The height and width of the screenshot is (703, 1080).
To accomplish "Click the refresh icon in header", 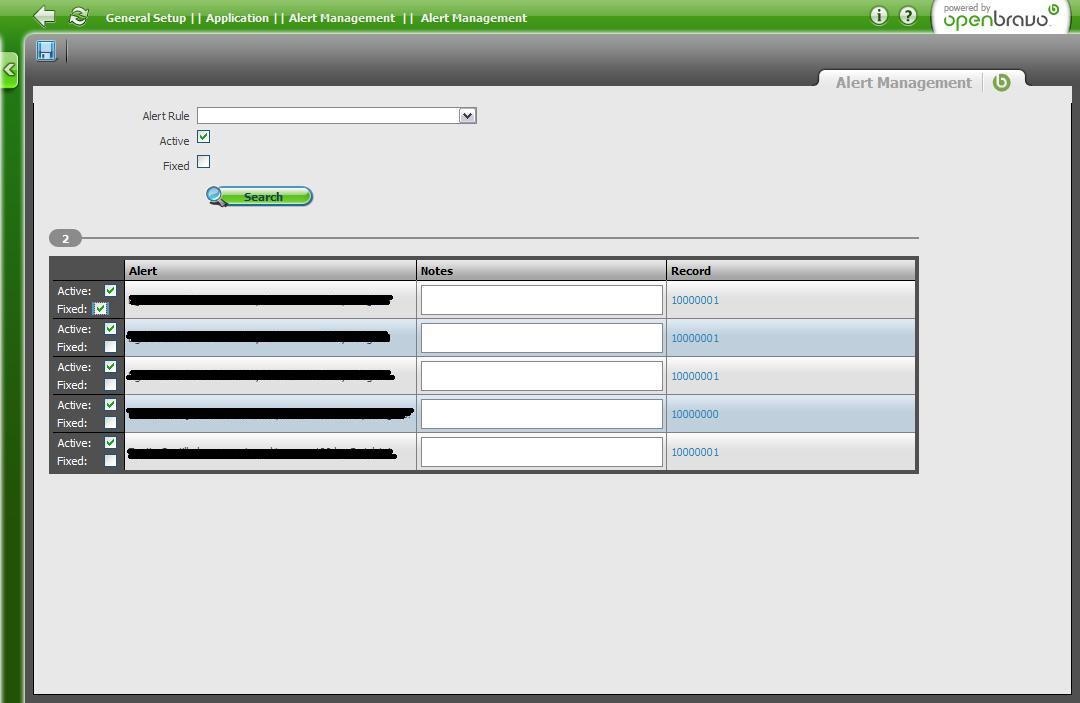I will [x=79, y=16].
